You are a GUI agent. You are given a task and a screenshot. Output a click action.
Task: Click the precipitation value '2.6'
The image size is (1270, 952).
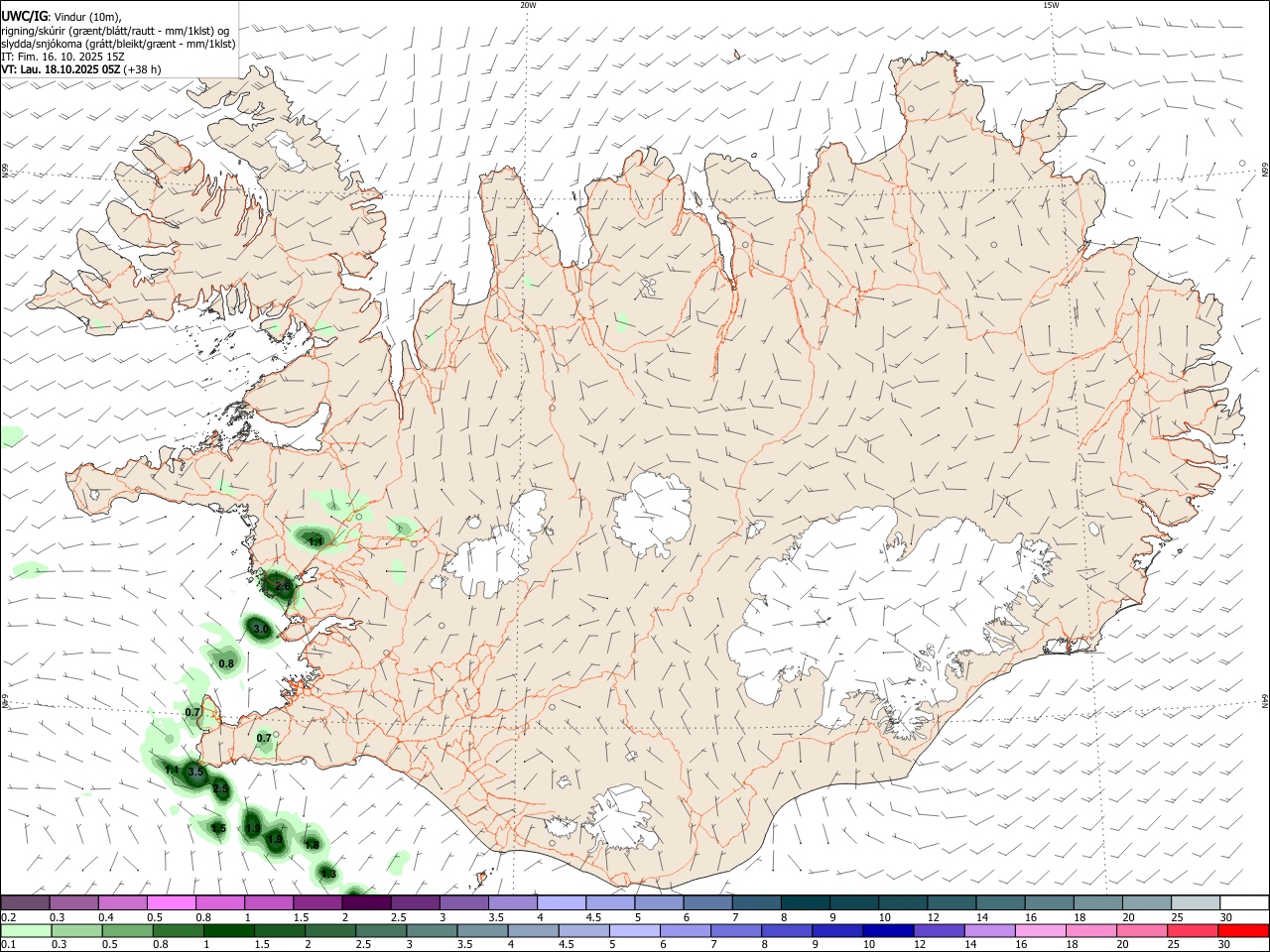283,587
